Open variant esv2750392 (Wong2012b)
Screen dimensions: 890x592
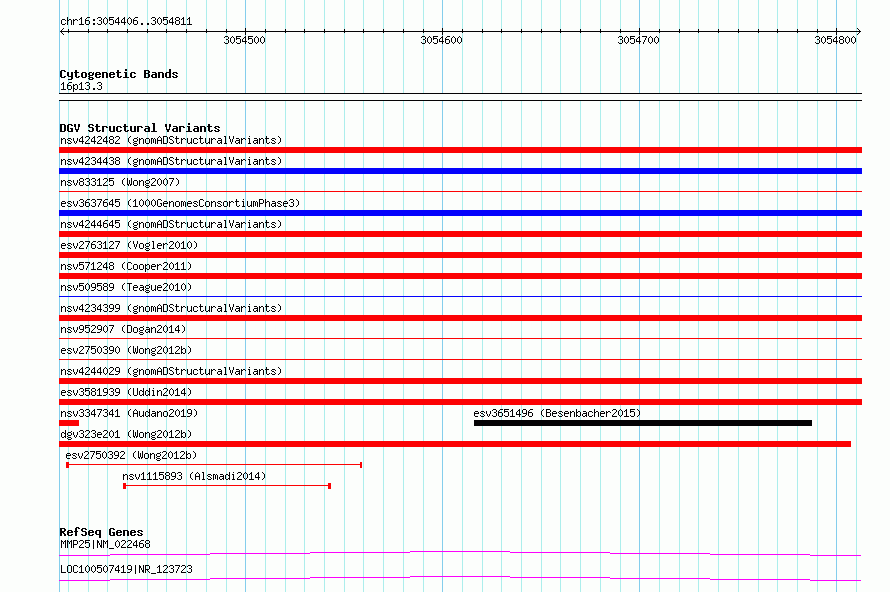(131, 455)
